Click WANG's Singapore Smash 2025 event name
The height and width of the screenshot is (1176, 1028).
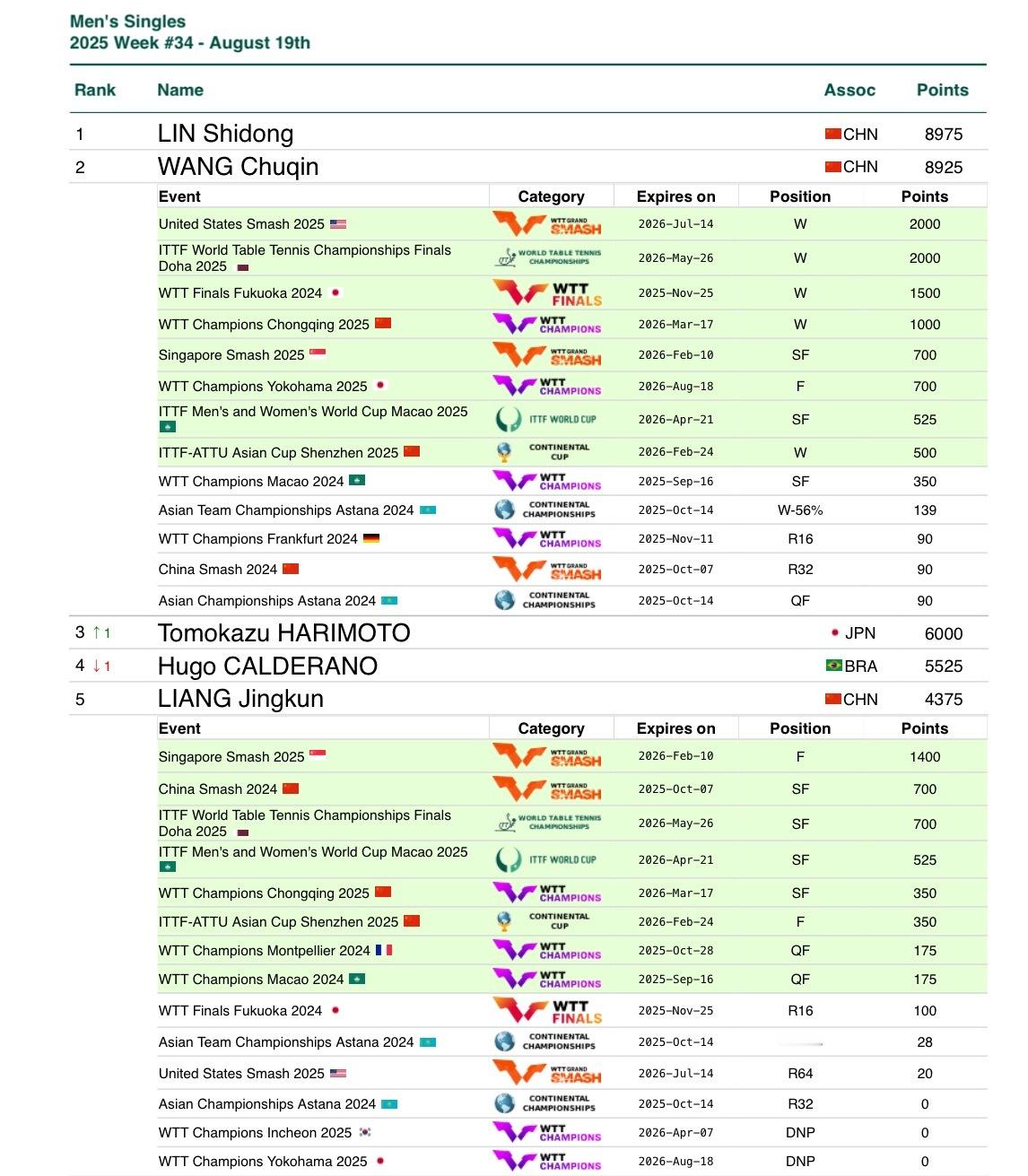231,354
